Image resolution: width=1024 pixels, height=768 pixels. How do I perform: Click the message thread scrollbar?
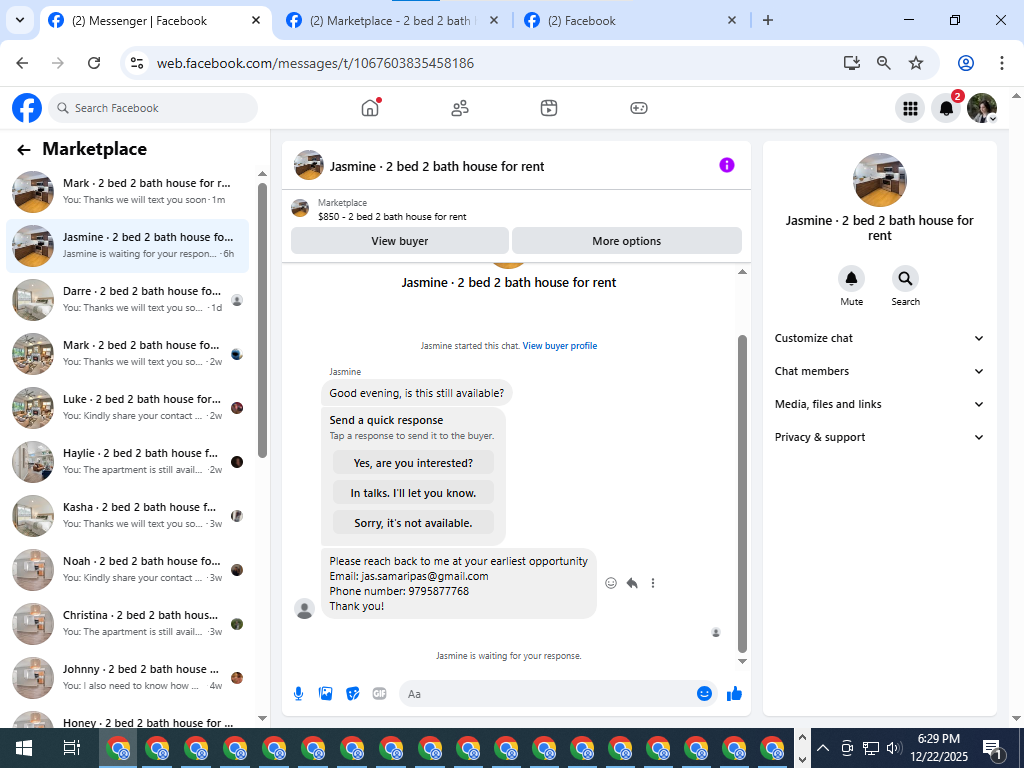pyautogui.click(x=742, y=494)
